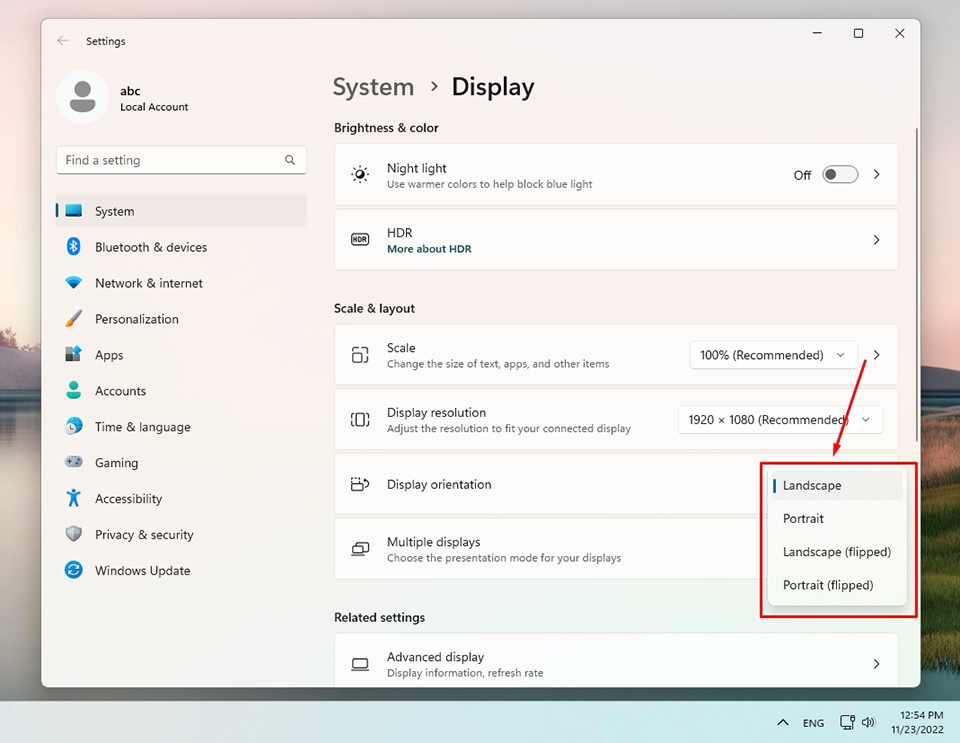
Task: Click the speaker icon in system tray
Action: tap(869, 722)
